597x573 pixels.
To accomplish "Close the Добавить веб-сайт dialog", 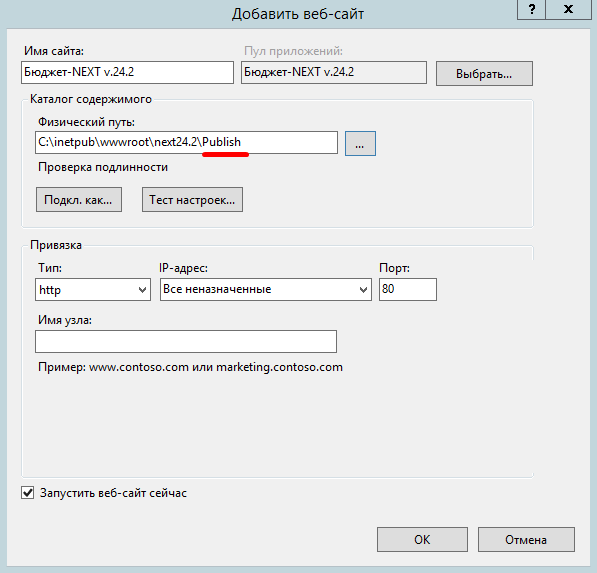I will (568, 9).
